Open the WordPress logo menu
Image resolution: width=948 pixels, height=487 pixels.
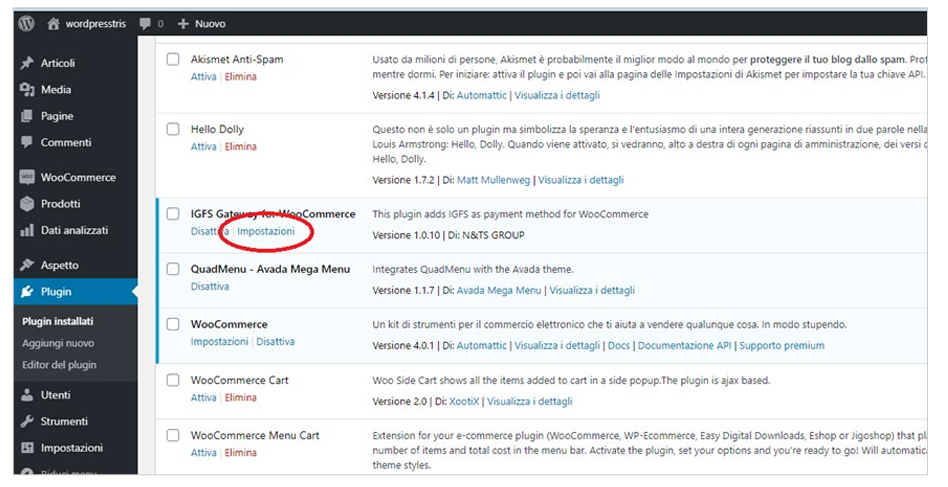click(x=26, y=24)
